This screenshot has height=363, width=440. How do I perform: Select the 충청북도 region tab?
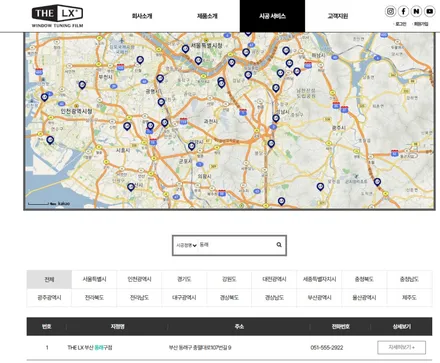(x=364, y=279)
